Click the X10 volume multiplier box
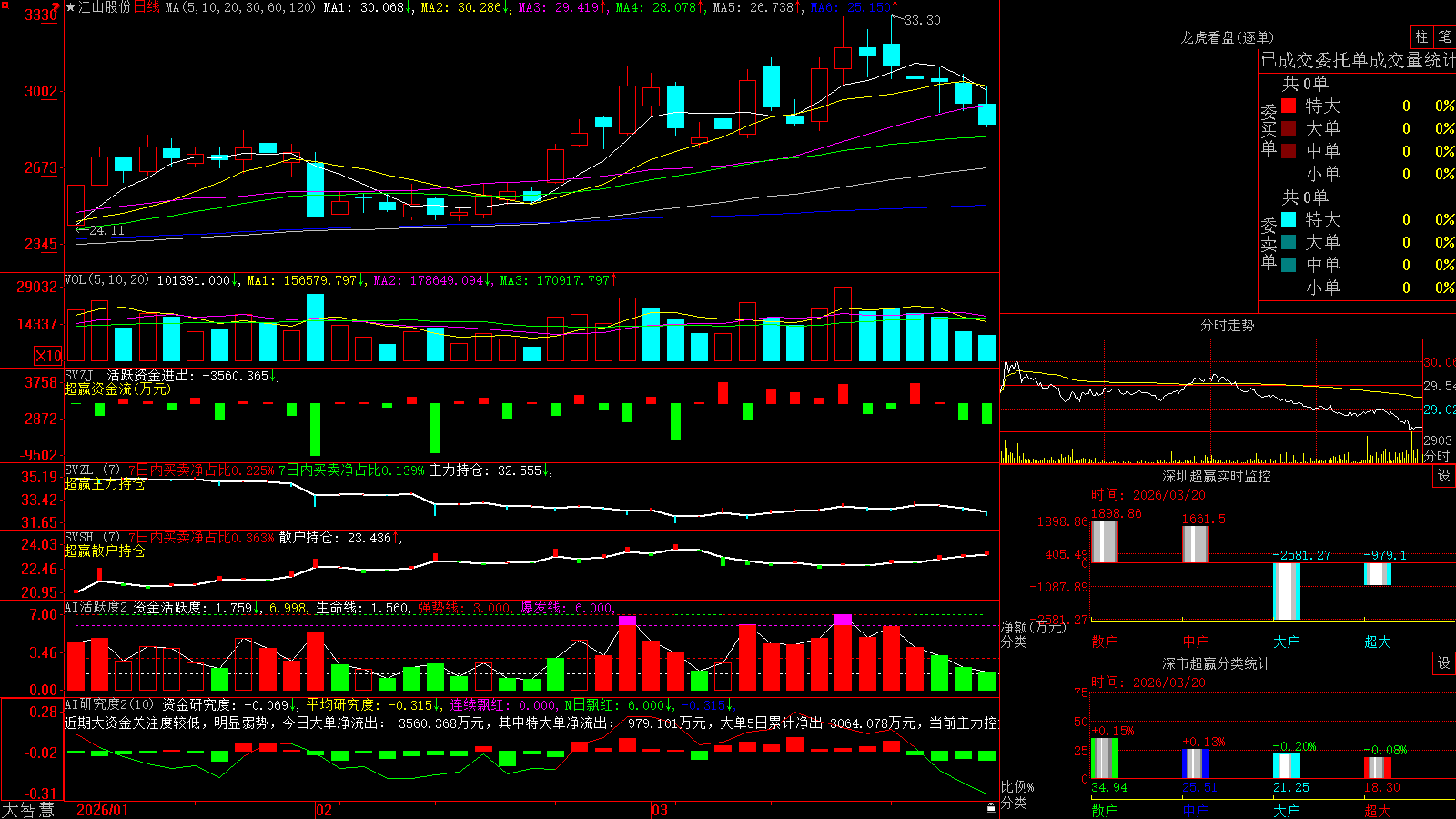1456x819 pixels. tap(48, 356)
